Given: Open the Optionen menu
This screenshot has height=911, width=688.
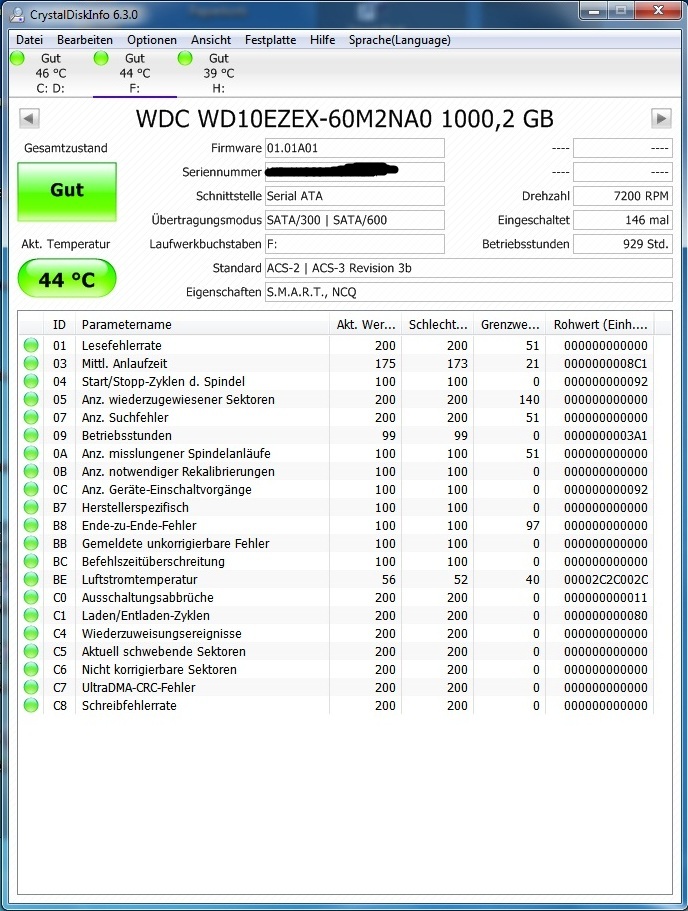Looking at the screenshot, I should click(x=152, y=40).
